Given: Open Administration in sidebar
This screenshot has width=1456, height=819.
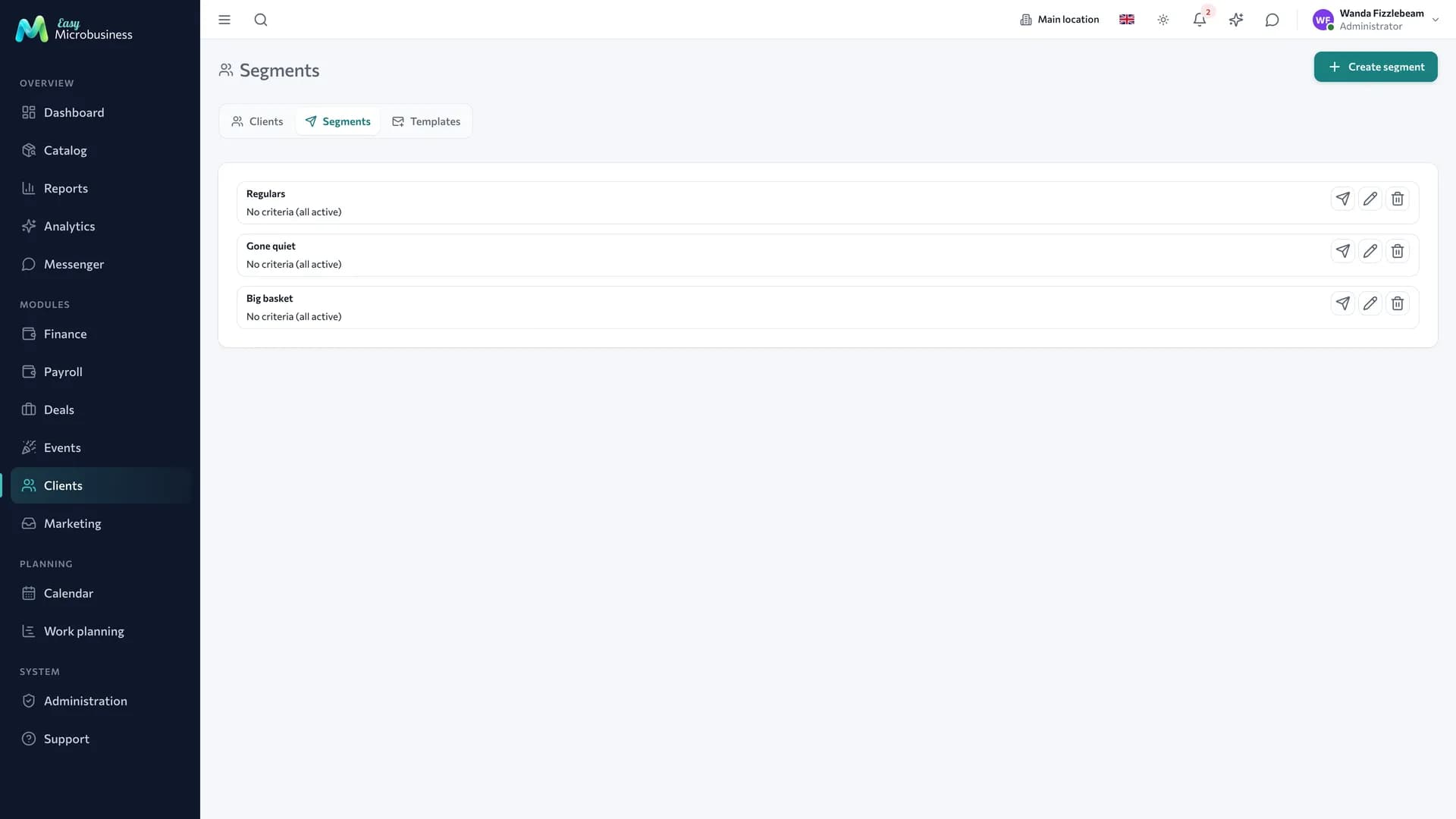Looking at the screenshot, I should 100,701.
